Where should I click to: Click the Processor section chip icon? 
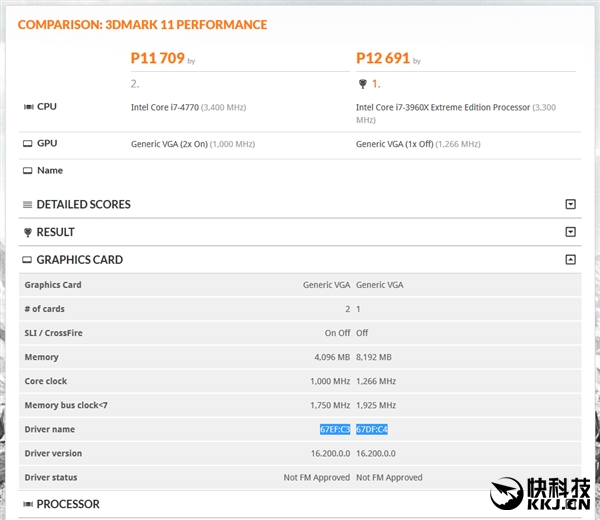tap(28, 504)
